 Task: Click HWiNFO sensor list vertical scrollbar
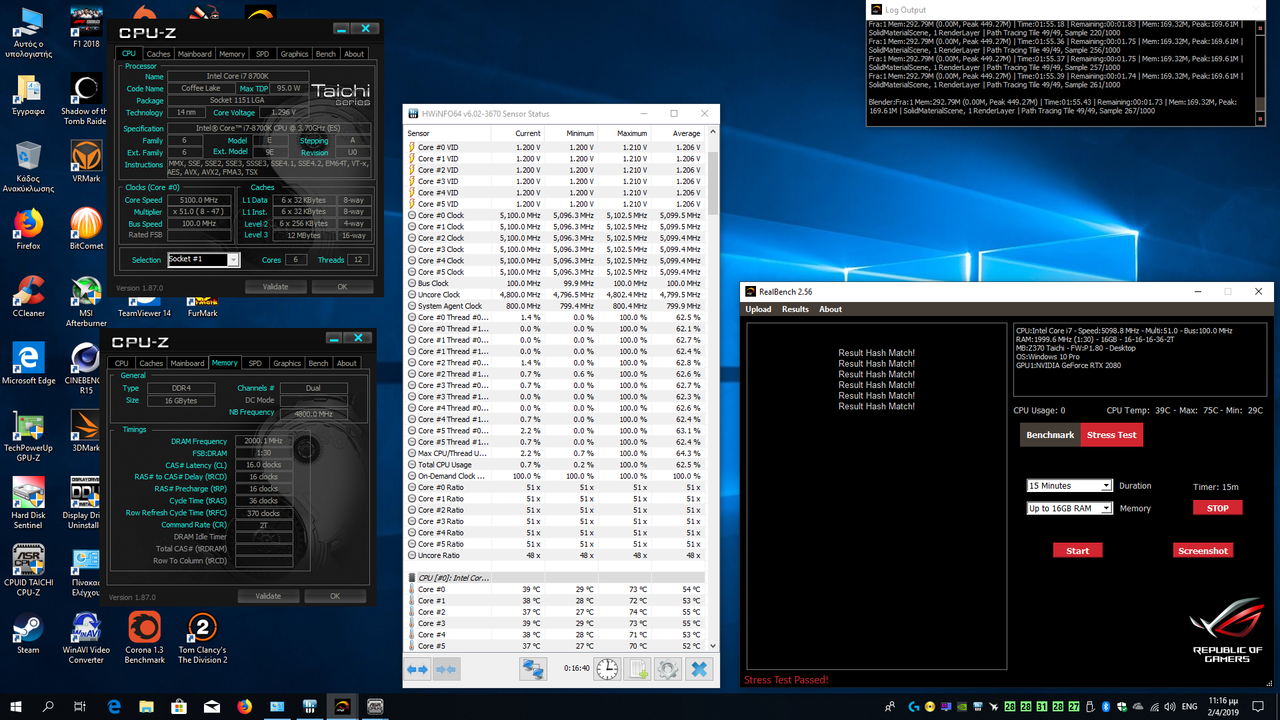(x=713, y=390)
